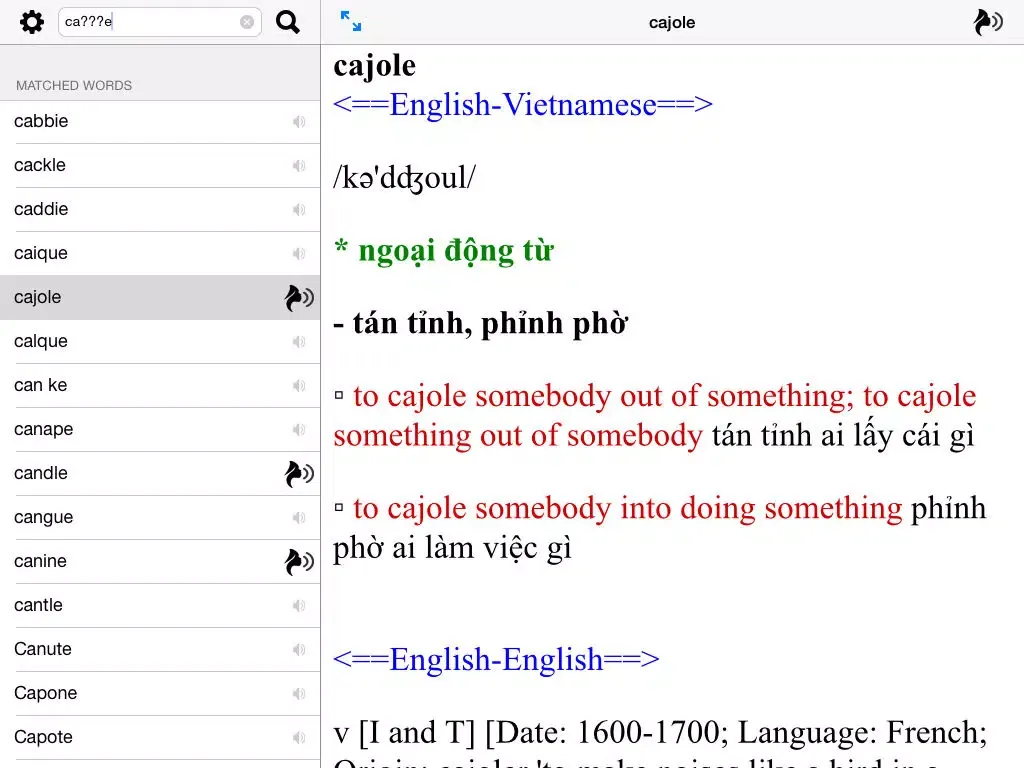Image resolution: width=1024 pixels, height=768 pixels.
Task: Play audio for cabbie
Action: coord(298,121)
